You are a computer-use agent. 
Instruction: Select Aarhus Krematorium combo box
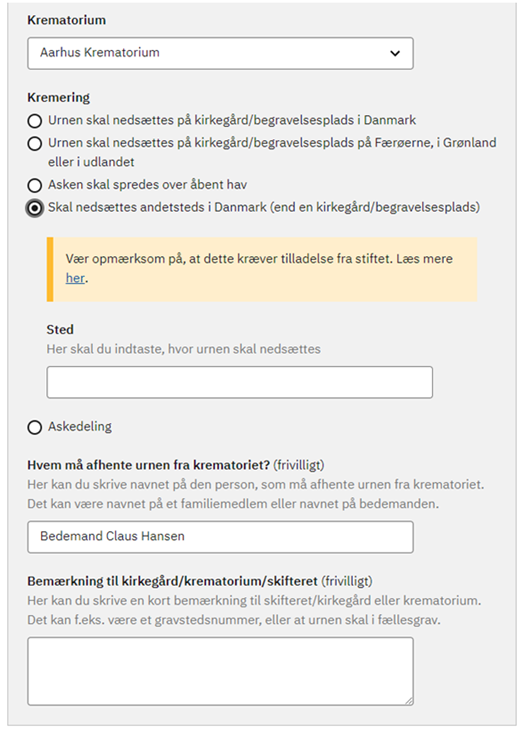click(x=220, y=53)
